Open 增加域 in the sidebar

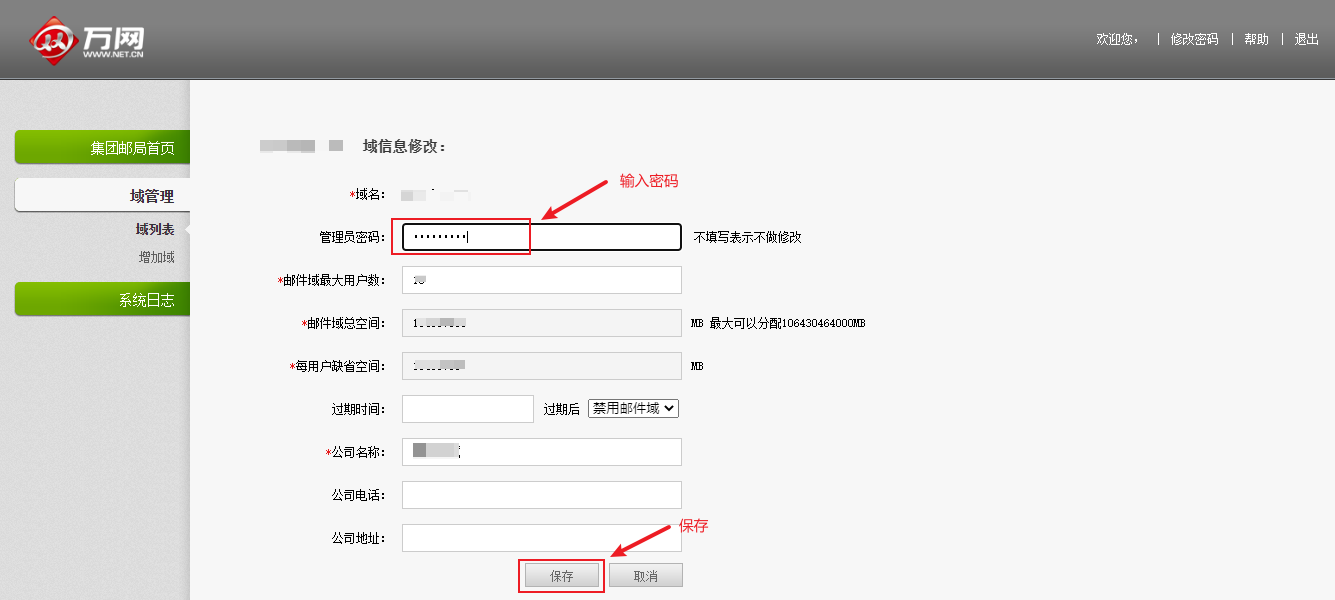point(156,257)
